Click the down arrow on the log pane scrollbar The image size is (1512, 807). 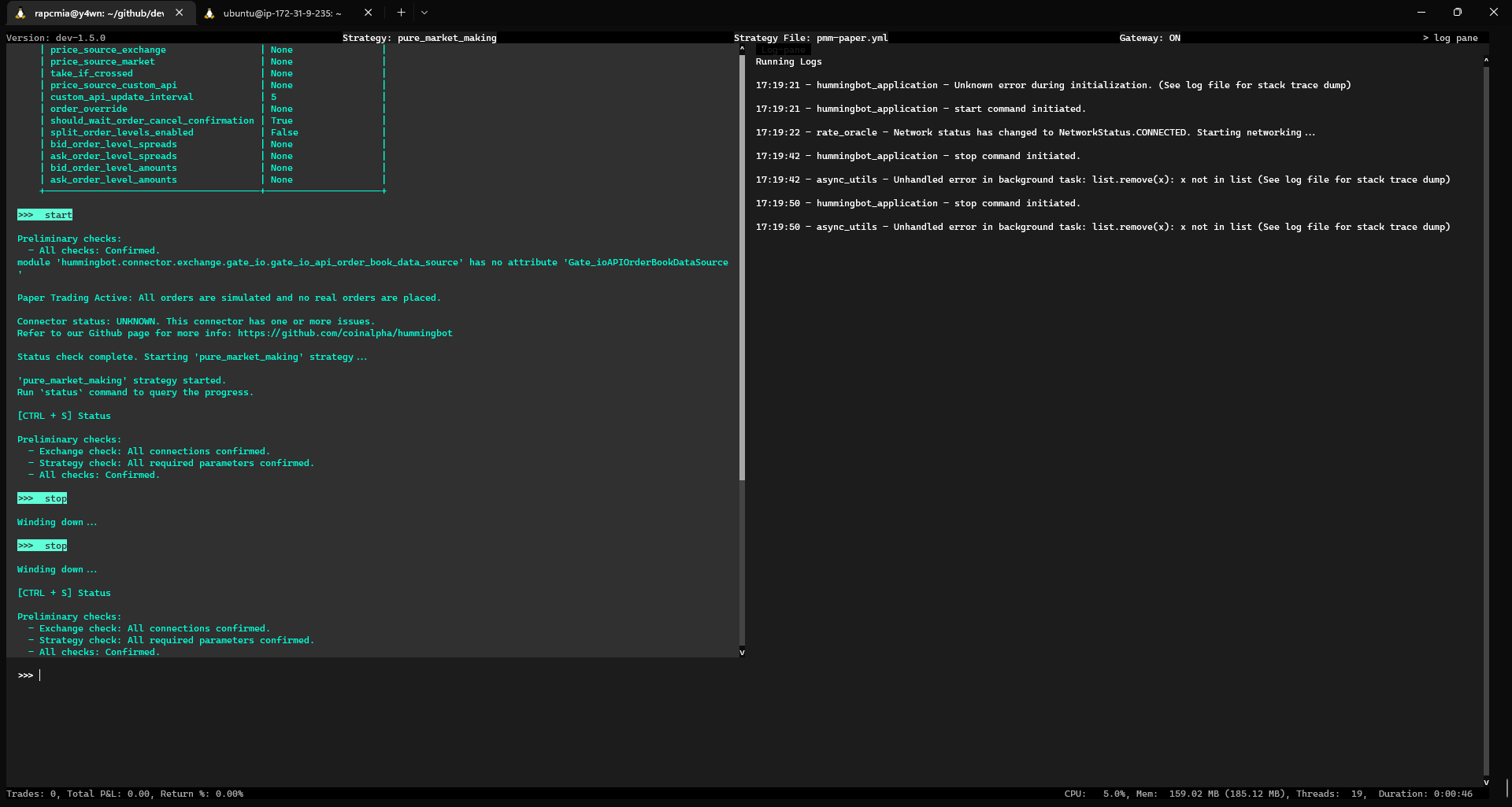[x=1486, y=783]
